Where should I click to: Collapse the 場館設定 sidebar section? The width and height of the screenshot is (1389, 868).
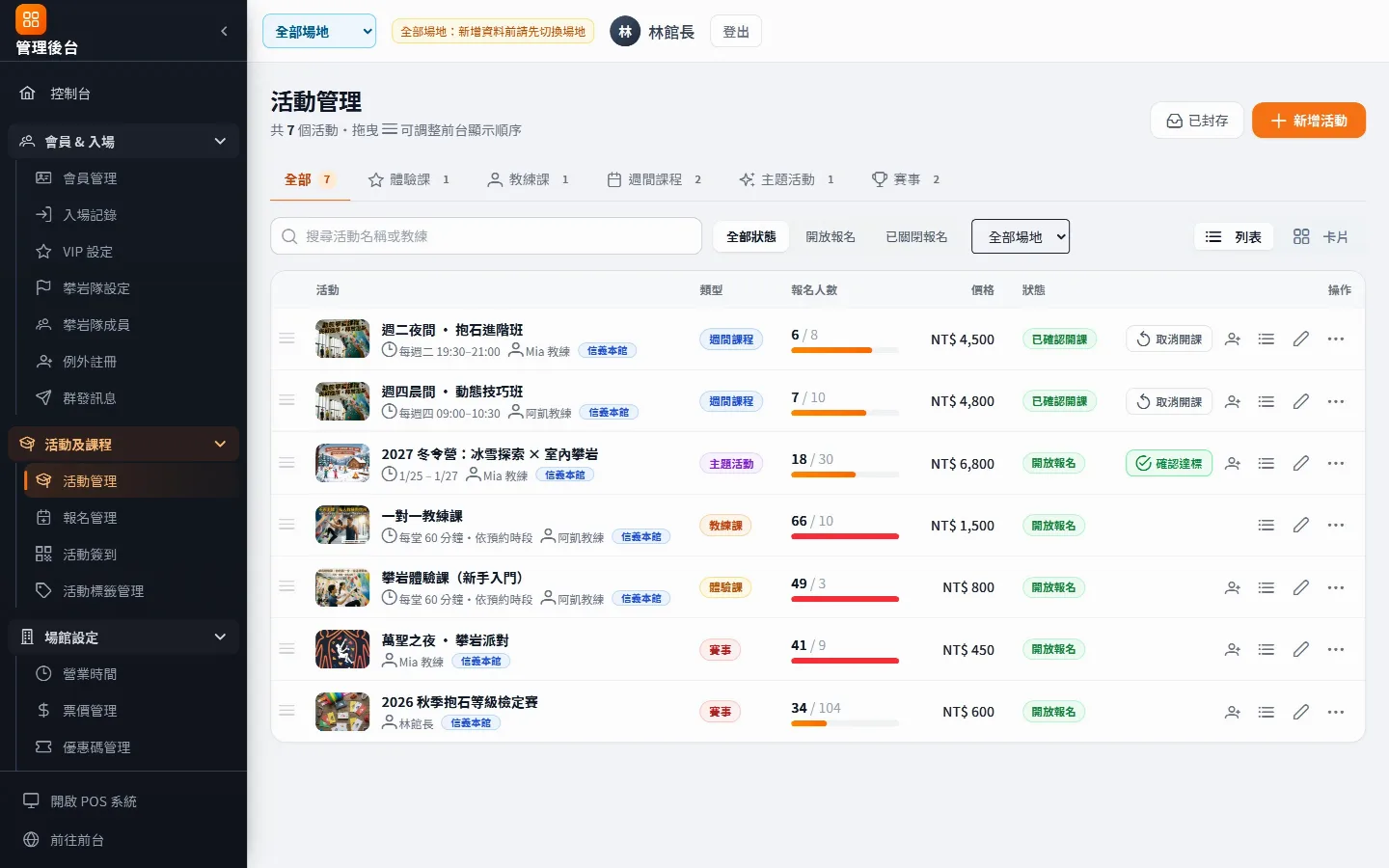pyautogui.click(x=123, y=637)
